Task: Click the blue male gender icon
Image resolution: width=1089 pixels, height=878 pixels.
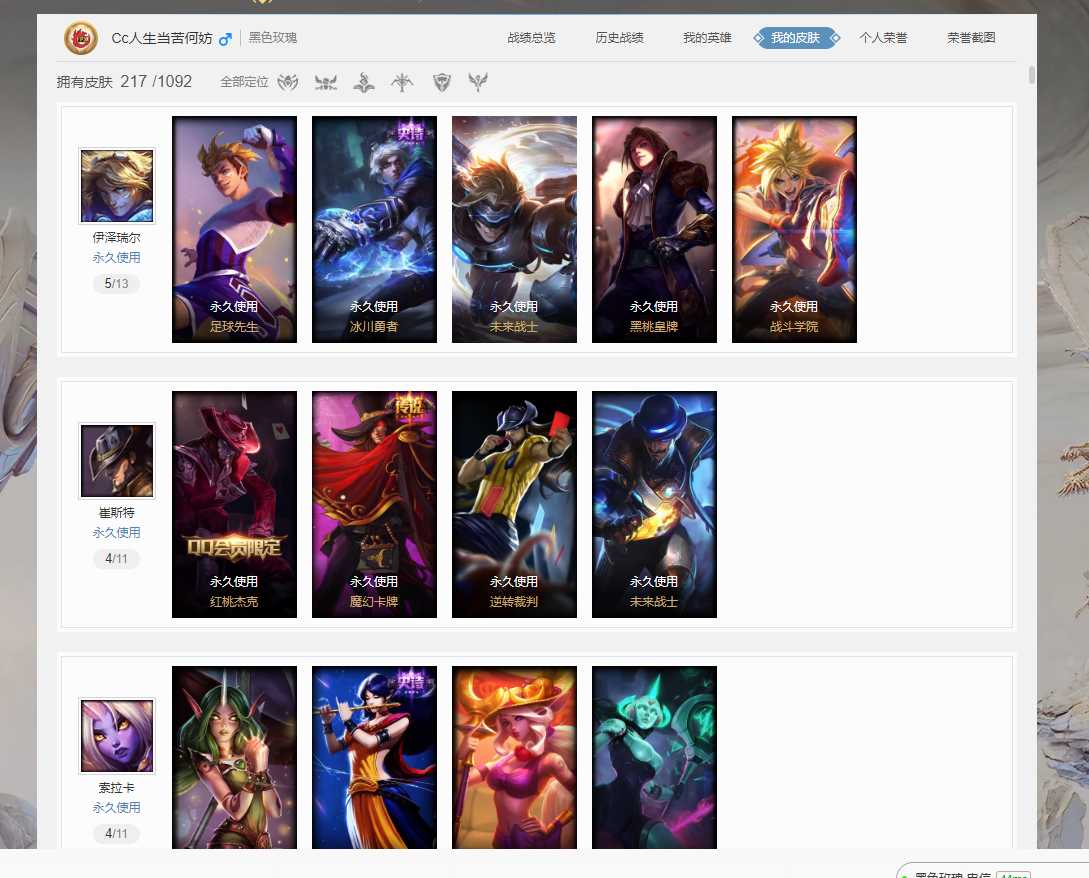Action: click(225, 39)
